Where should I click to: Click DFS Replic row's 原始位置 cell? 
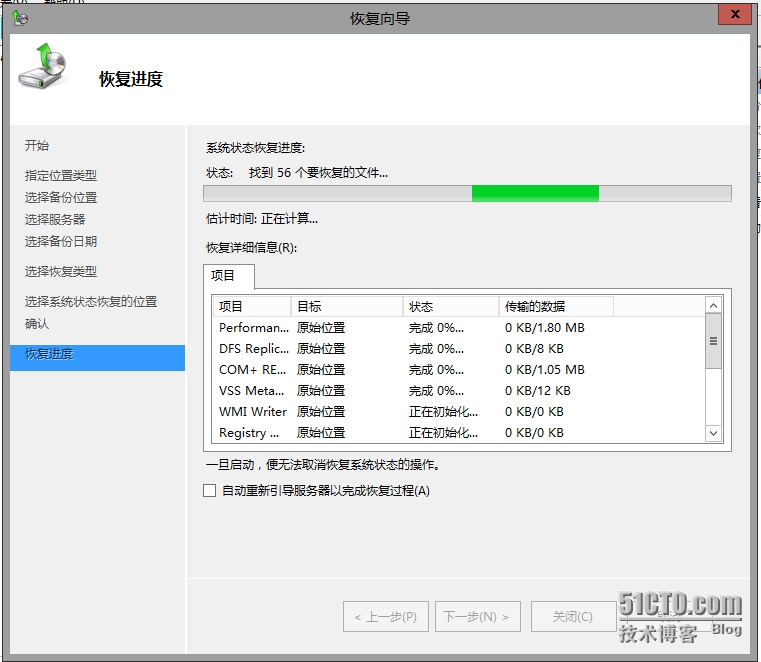point(321,349)
